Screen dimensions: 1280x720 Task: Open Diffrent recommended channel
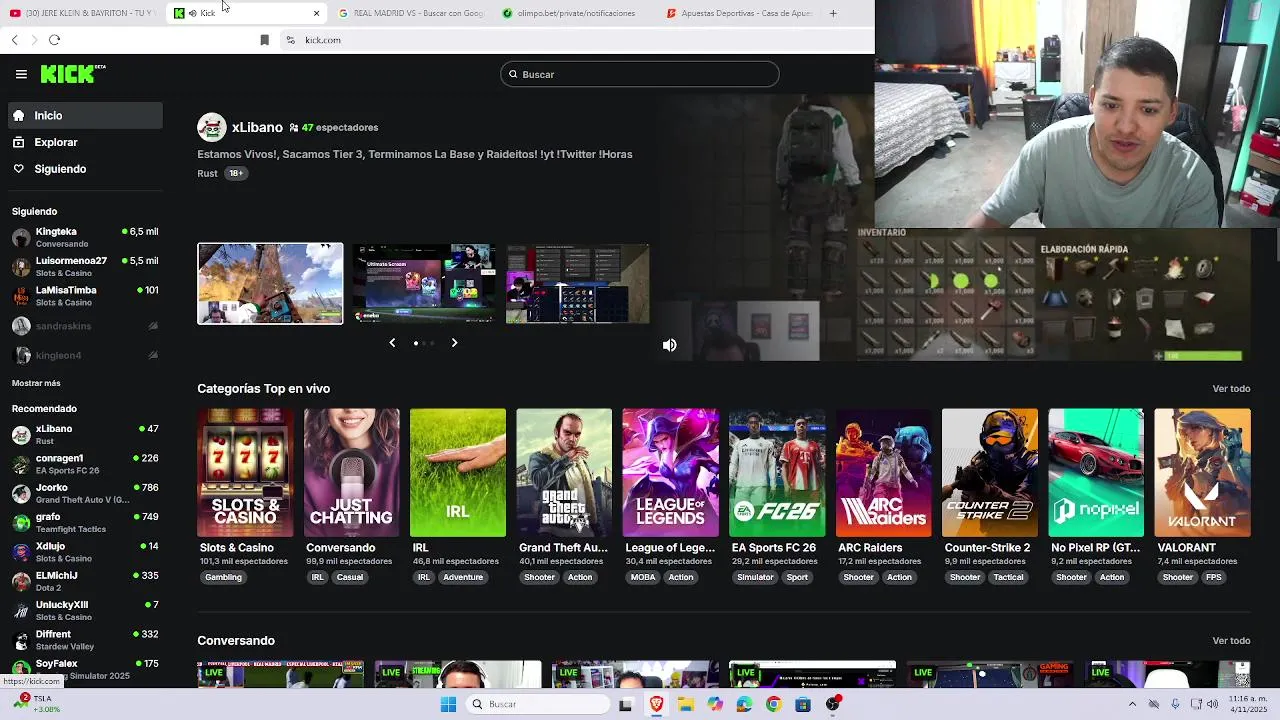(x=85, y=640)
